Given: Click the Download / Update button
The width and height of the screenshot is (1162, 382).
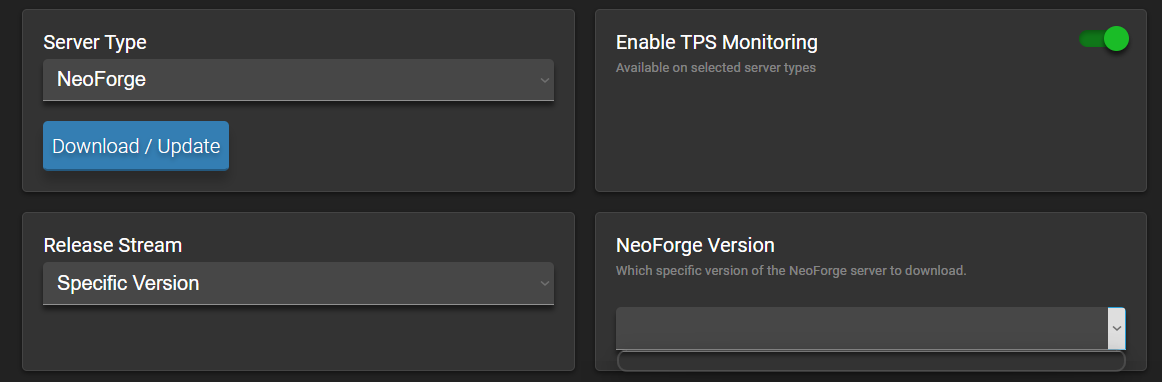Looking at the screenshot, I should tap(136, 146).
